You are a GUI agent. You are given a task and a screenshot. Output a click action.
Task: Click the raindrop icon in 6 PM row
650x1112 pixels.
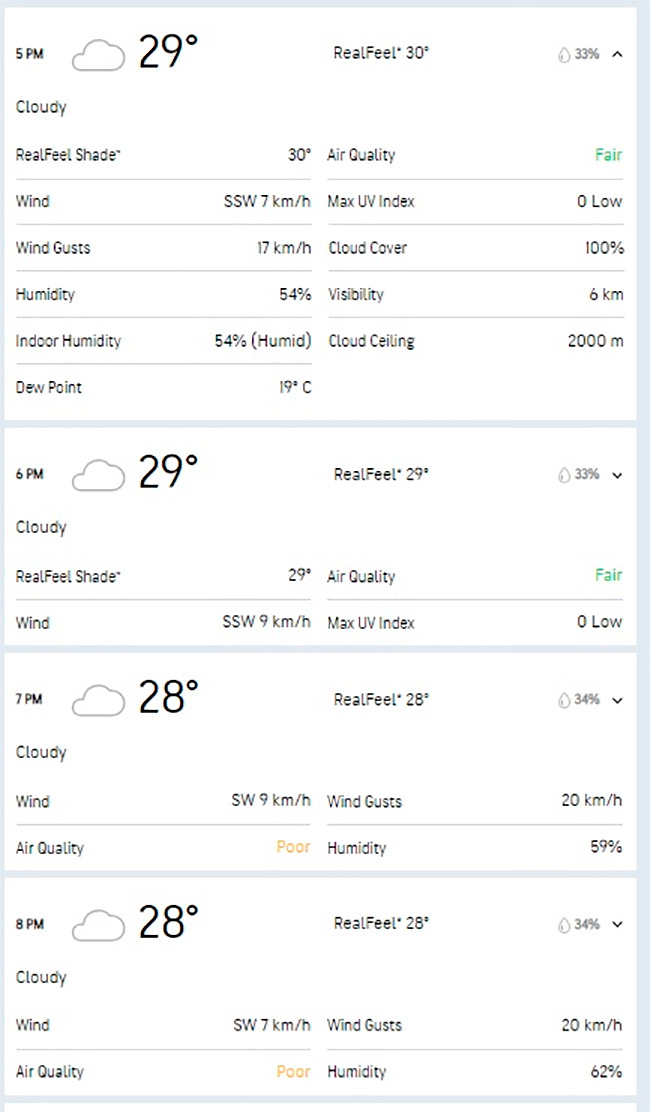564,474
